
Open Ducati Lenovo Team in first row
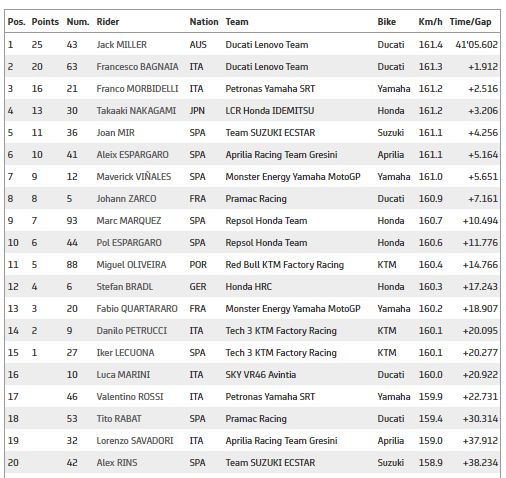click(267, 45)
